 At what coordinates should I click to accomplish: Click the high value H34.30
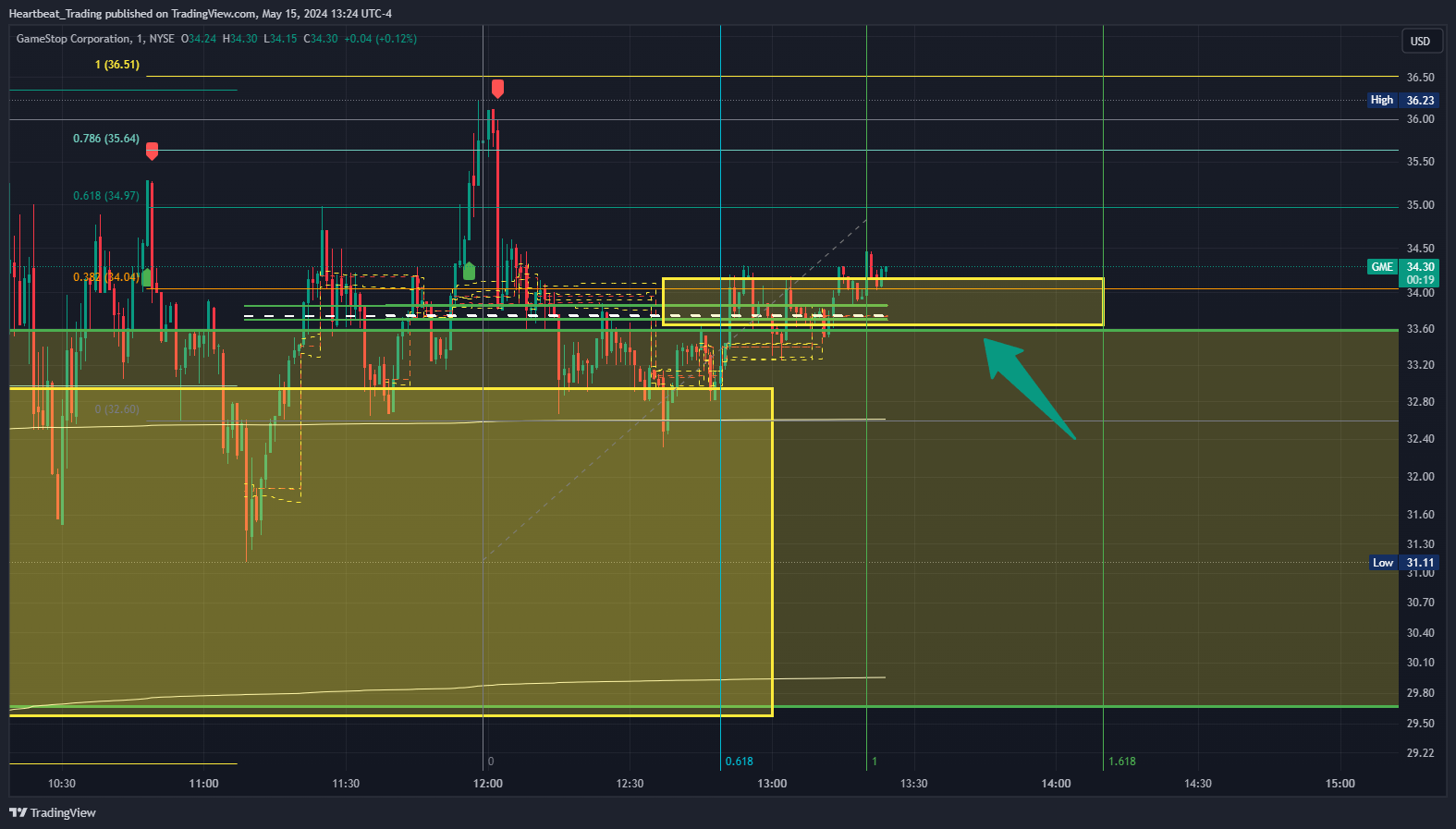[240, 39]
